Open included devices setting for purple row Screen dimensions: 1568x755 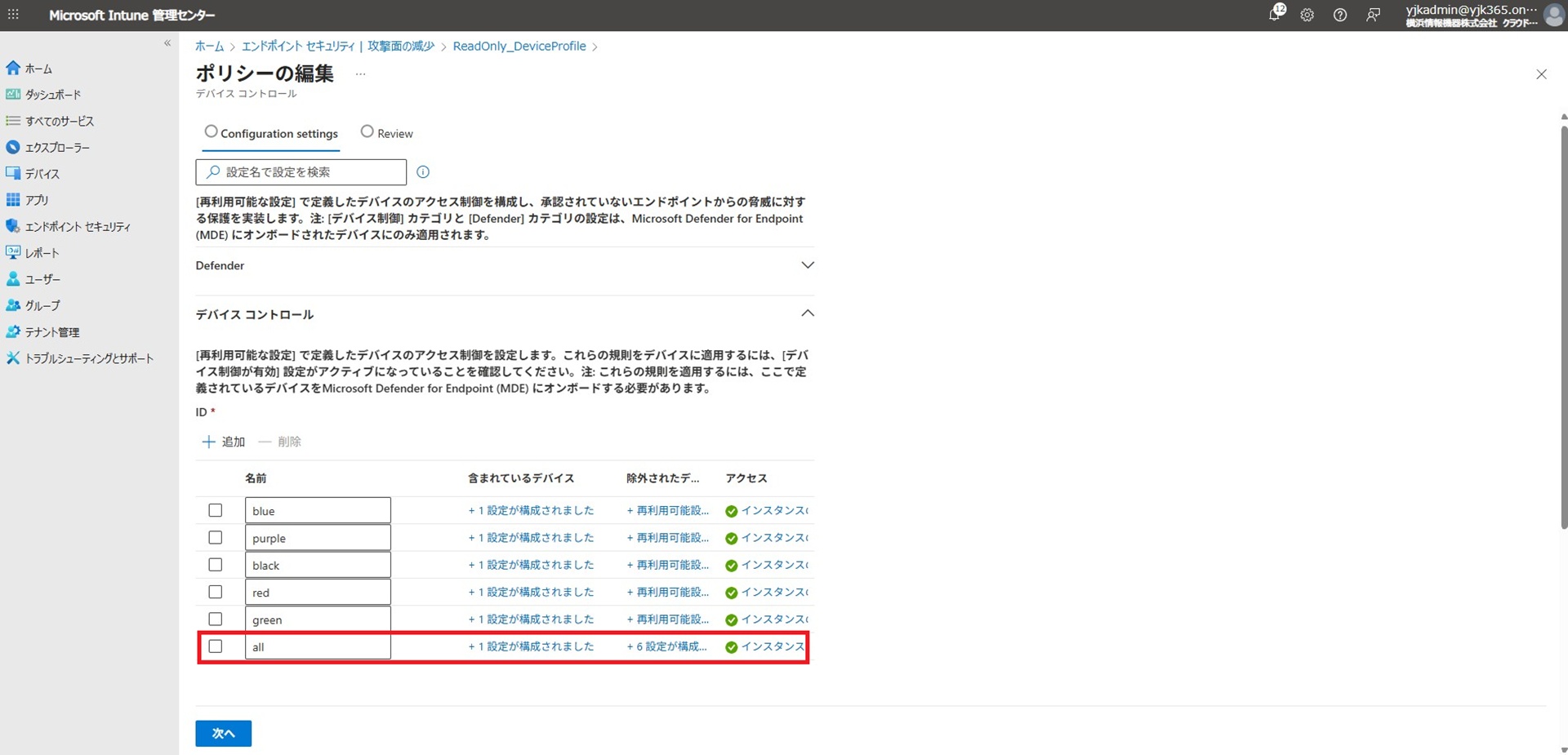pos(531,537)
